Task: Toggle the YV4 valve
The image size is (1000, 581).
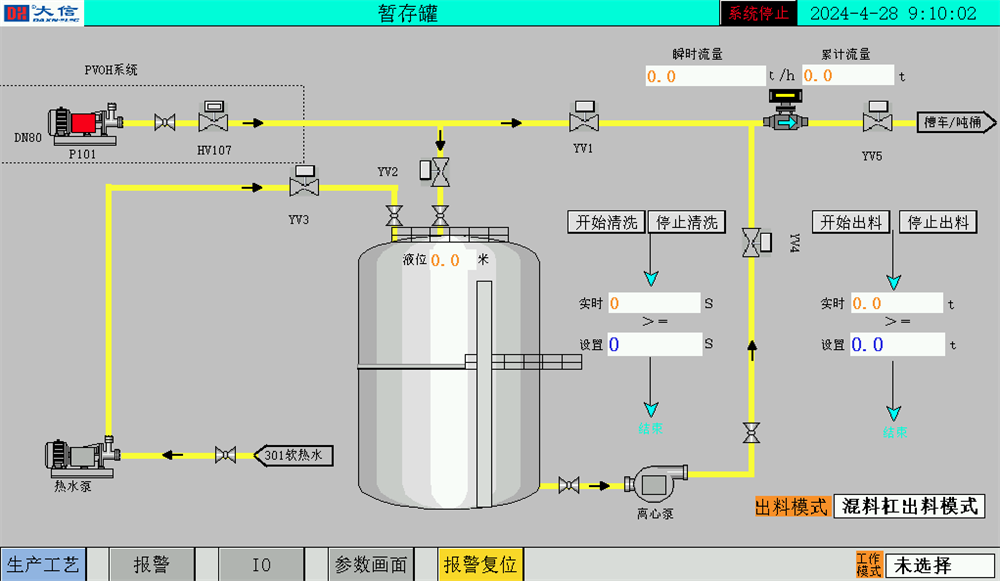Action: [757, 242]
